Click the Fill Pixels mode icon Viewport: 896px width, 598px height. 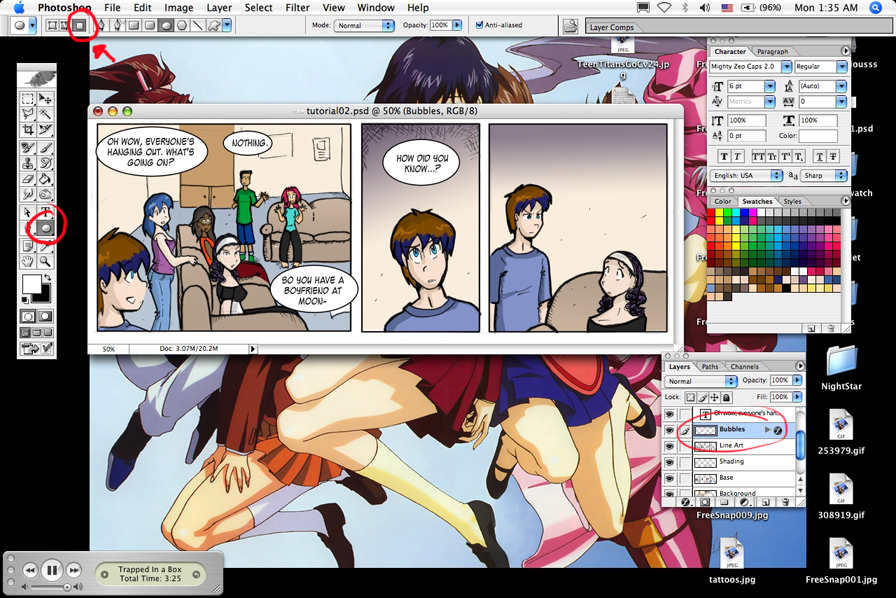tap(79, 25)
